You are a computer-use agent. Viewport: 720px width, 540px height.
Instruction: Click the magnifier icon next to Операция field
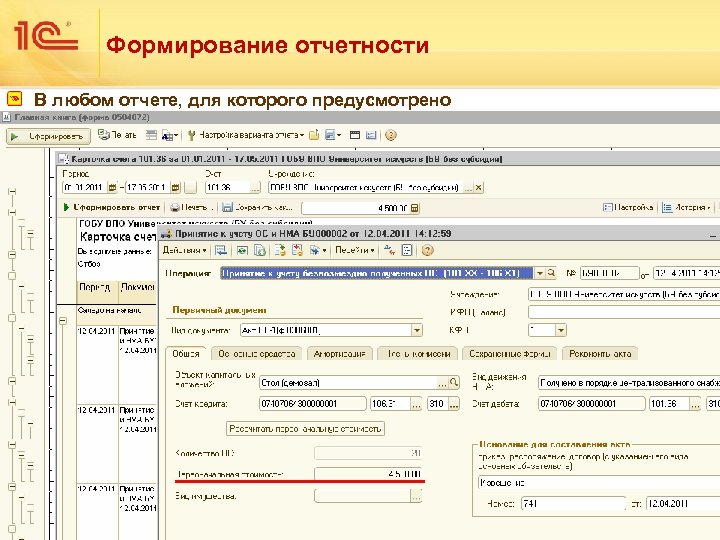coord(551,273)
